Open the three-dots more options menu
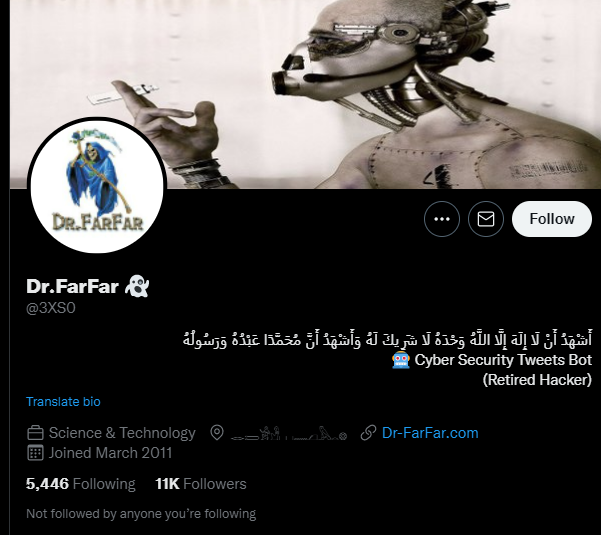 (442, 219)
